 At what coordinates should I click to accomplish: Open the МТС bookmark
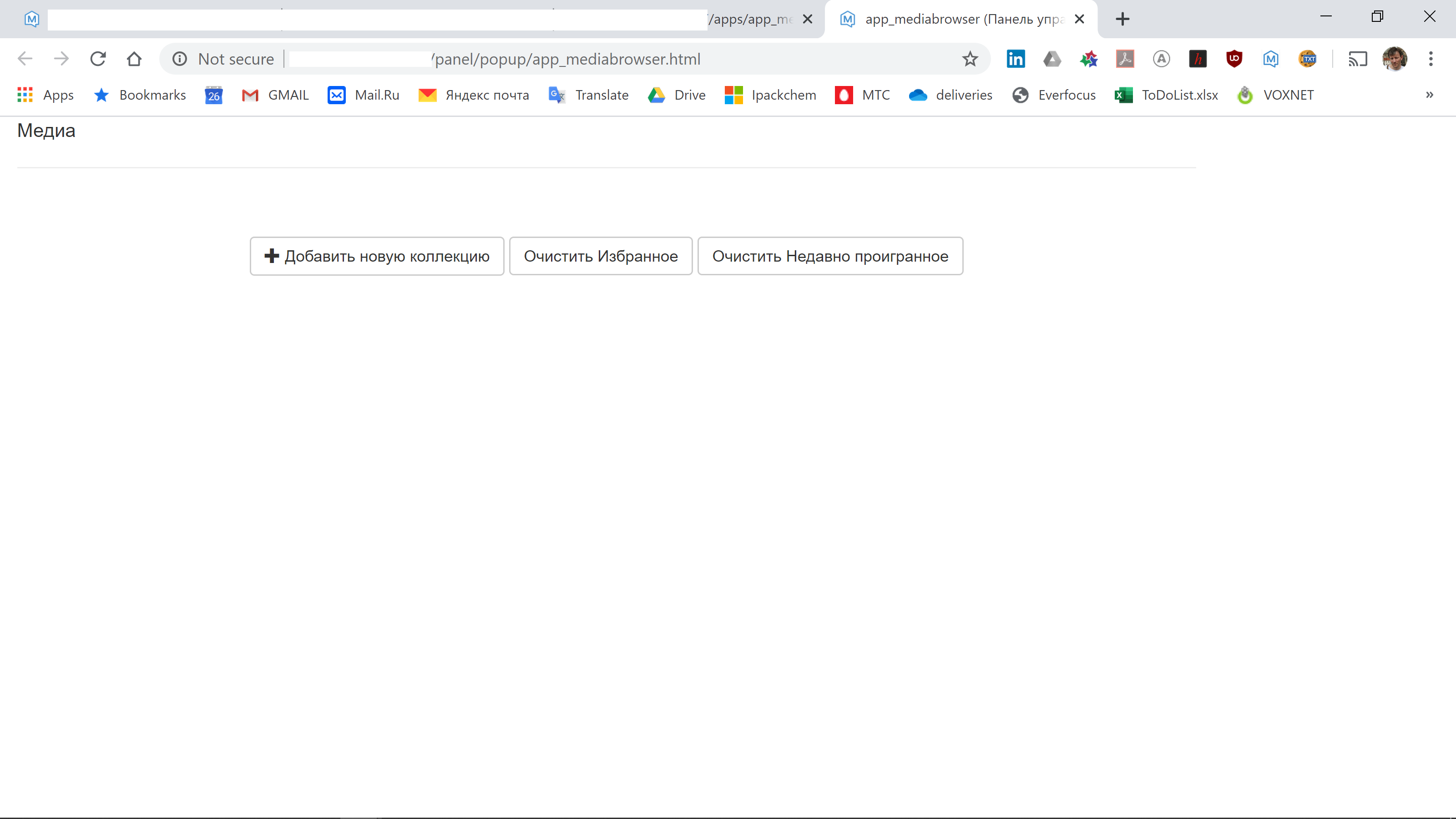(861, 95)
